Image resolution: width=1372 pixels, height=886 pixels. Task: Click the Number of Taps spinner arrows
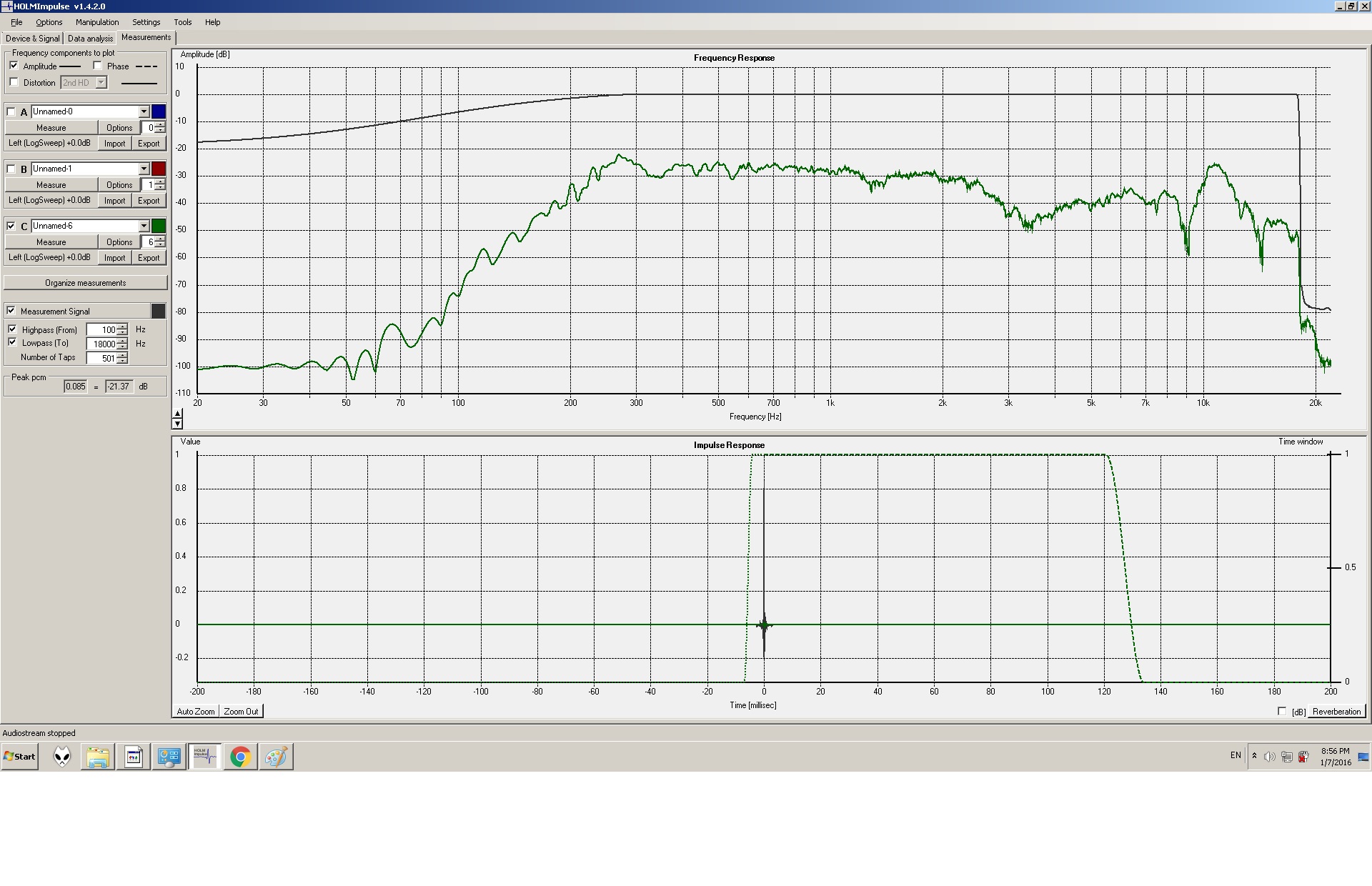pos(123,358)
